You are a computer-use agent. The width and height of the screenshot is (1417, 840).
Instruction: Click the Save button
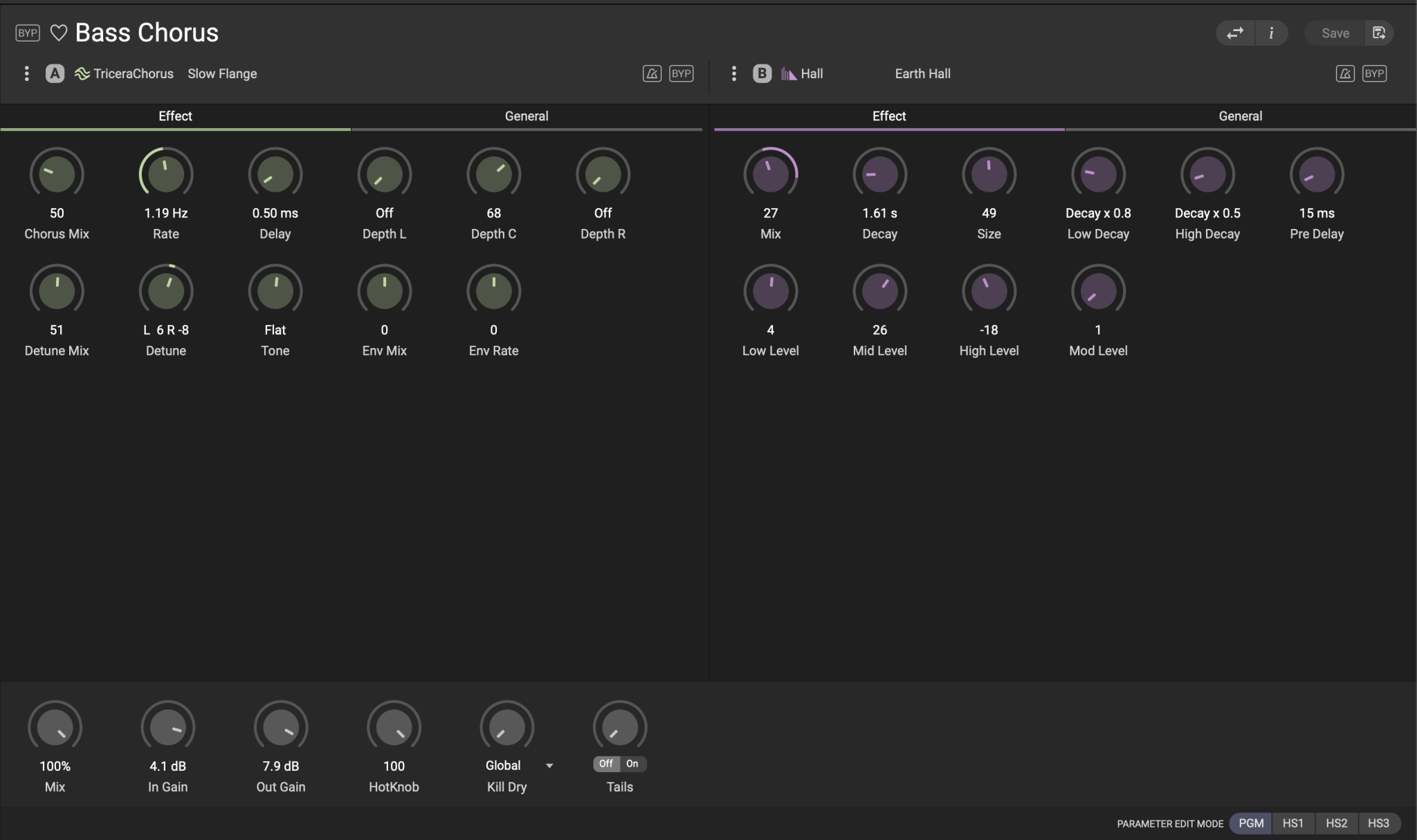[x=1335, y=33]
